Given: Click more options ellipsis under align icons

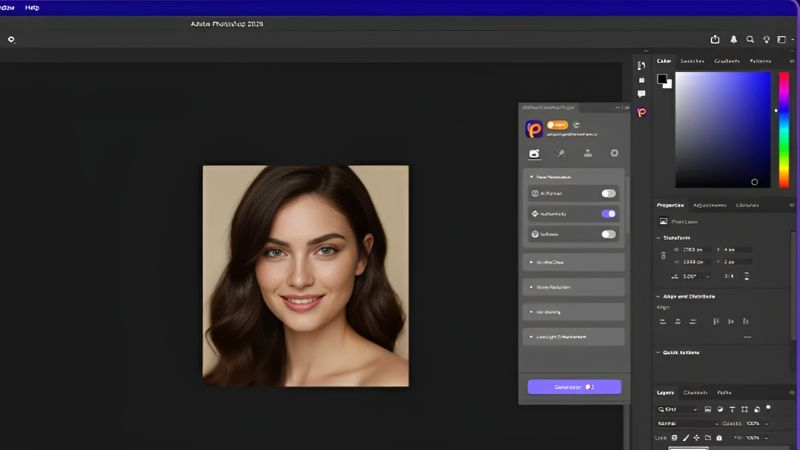Looking at the screenshot, I should pos(747,337).
